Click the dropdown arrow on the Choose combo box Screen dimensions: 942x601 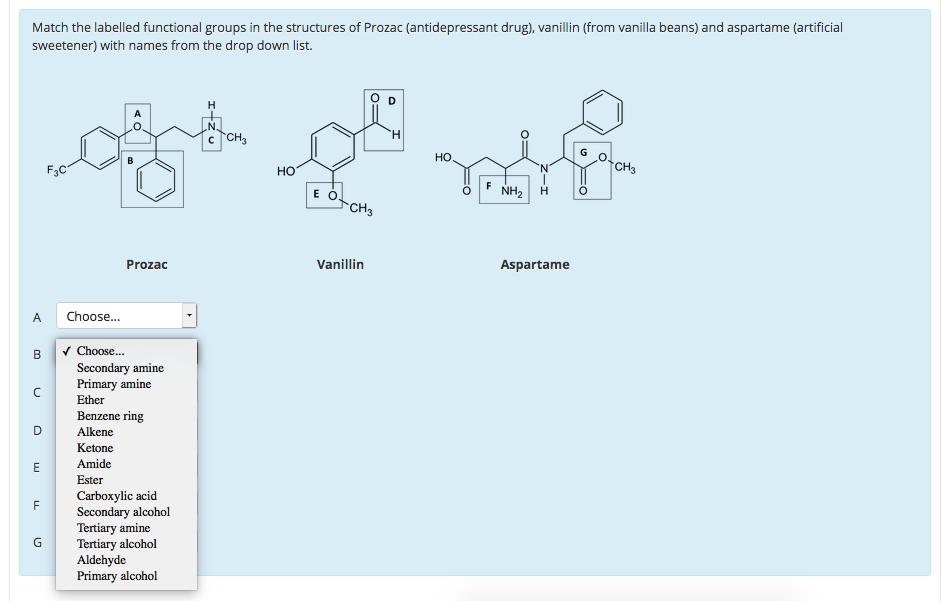188,316
